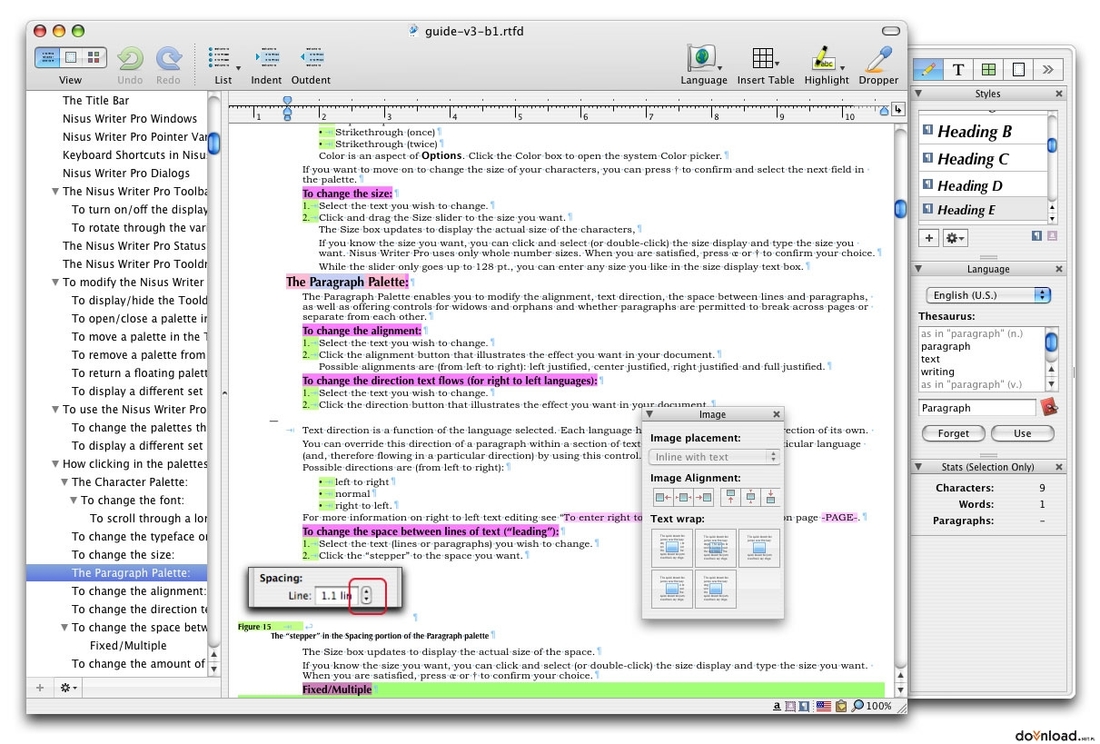This screenshot has width=1100, height=744.
Task: Click the Forget button
Action: [953, 433]
